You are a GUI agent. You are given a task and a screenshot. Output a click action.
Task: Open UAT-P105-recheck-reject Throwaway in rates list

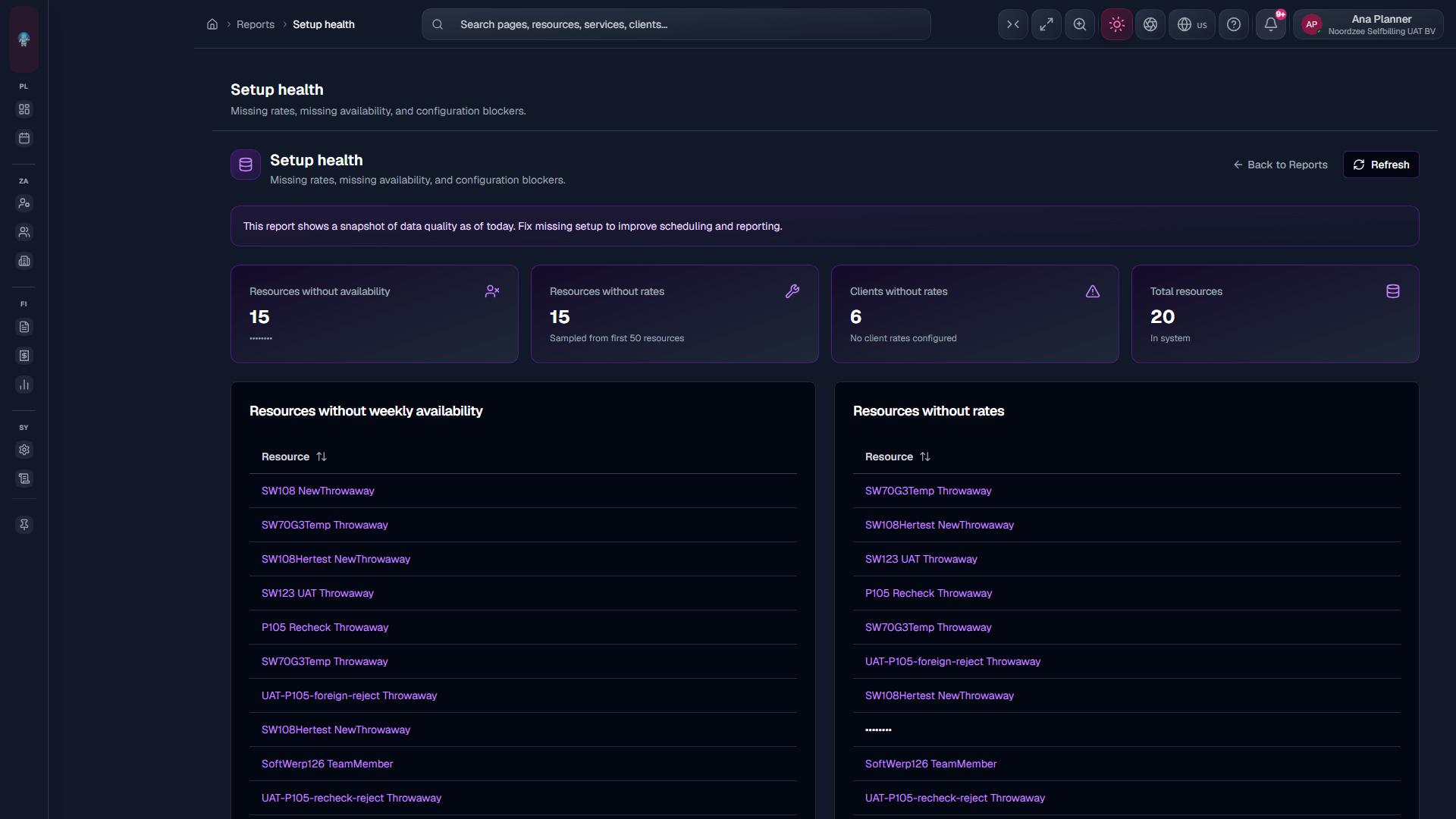(x=955, y=798)
